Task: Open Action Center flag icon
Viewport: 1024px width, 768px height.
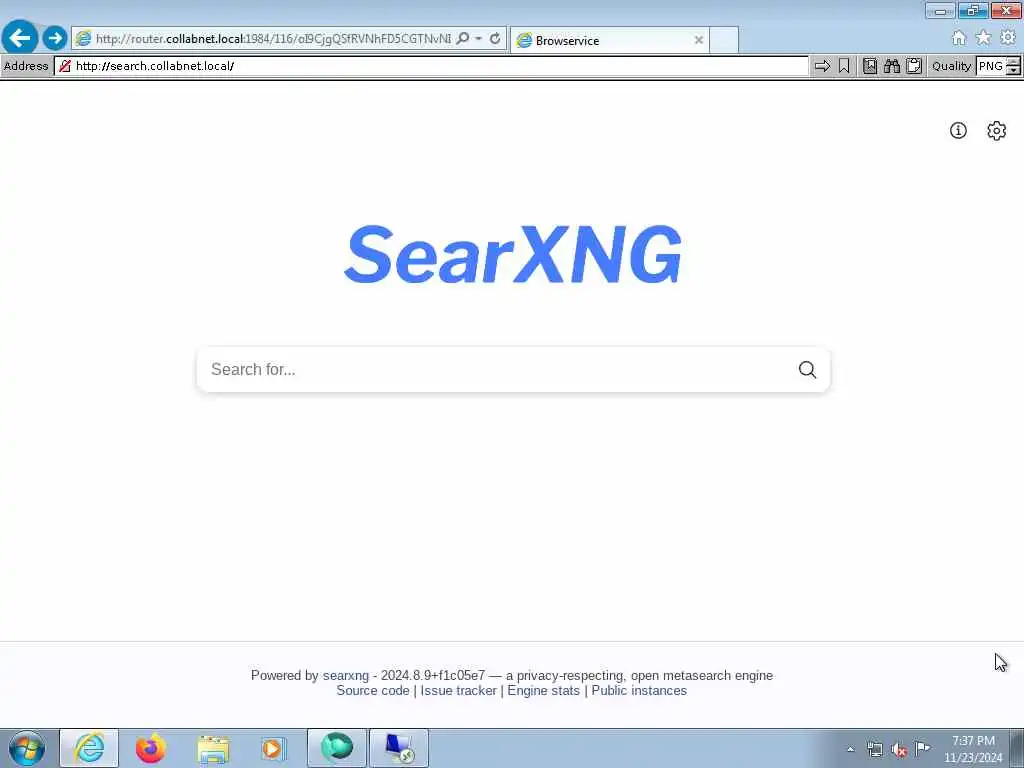Action: 922,749
